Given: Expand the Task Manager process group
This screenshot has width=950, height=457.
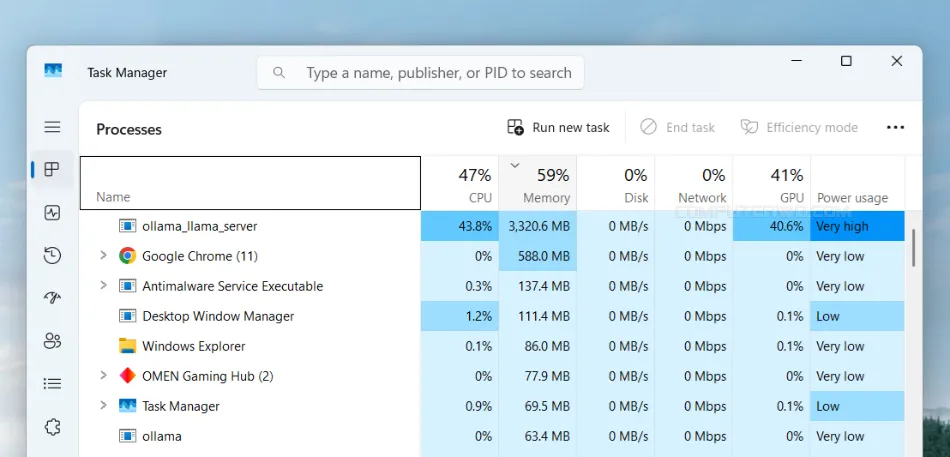Looking at the screenshot, I should (x=103, y=405).
